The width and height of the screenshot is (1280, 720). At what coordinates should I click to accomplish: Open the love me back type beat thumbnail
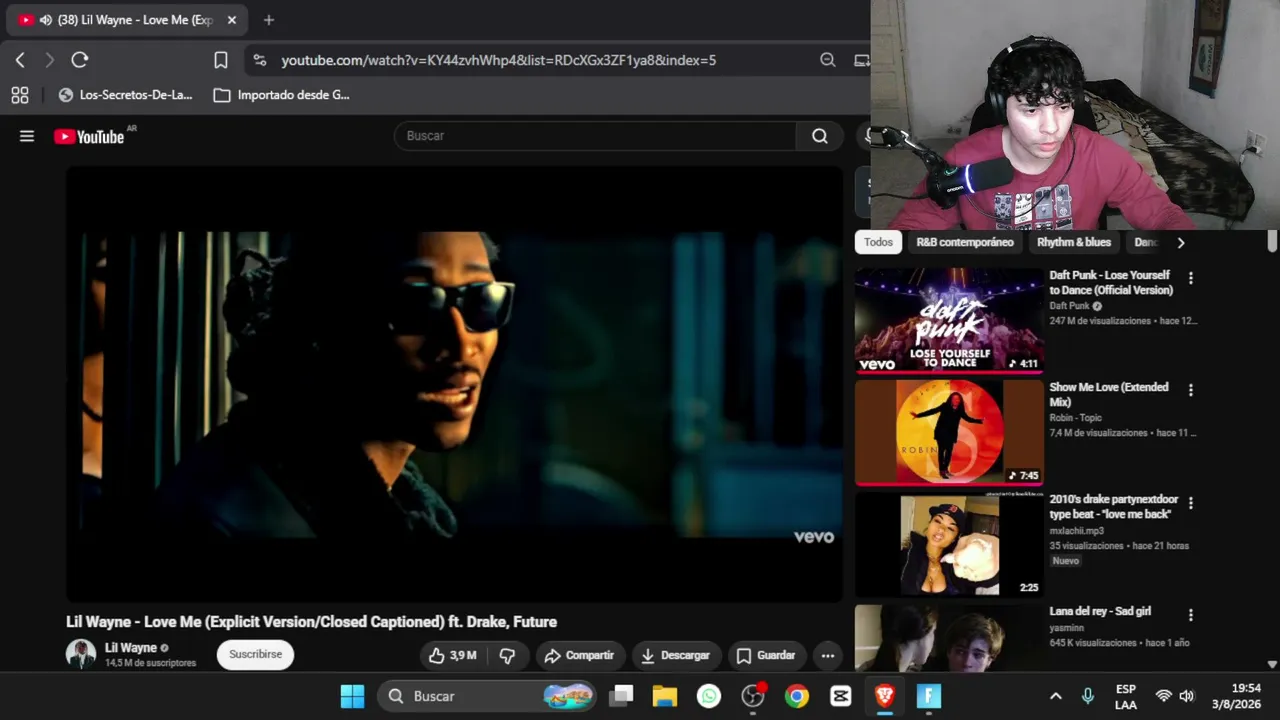point(949,544)
